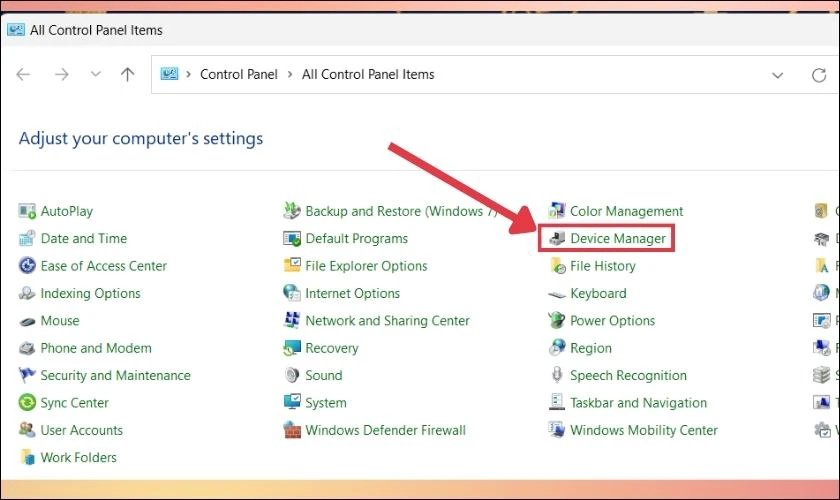The height and width of the screenshot is (500, 840).
Task: Click the Internet Options globe icon
Action: click(x=292, y=293)
